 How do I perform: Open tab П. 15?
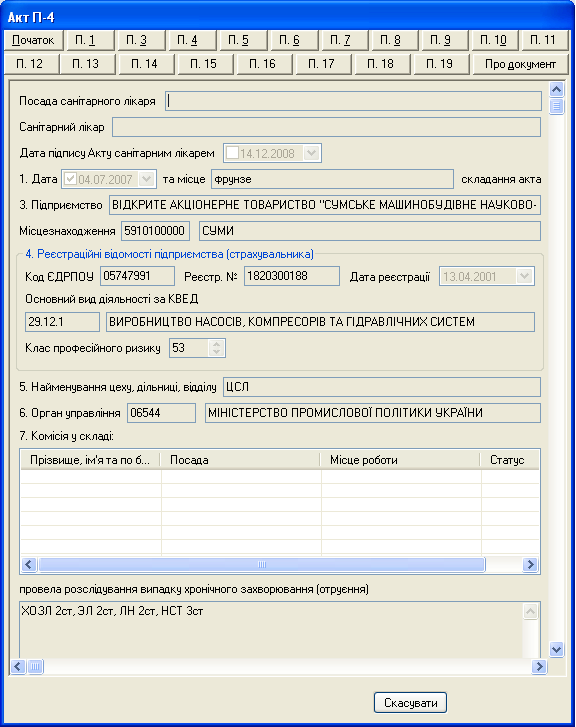click(x=204, y=64)
